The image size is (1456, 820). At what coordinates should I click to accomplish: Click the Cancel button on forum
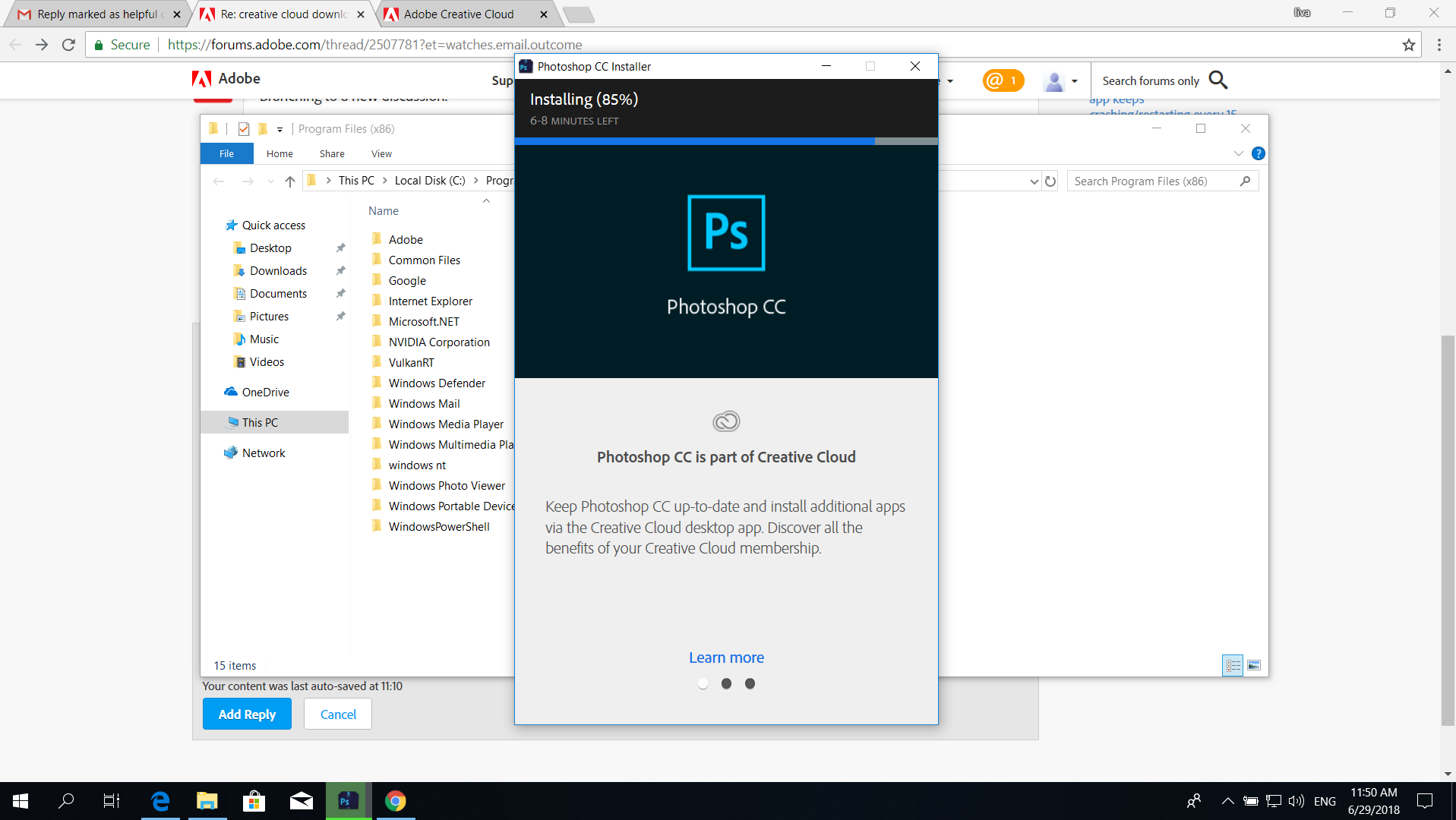point(338,714)
